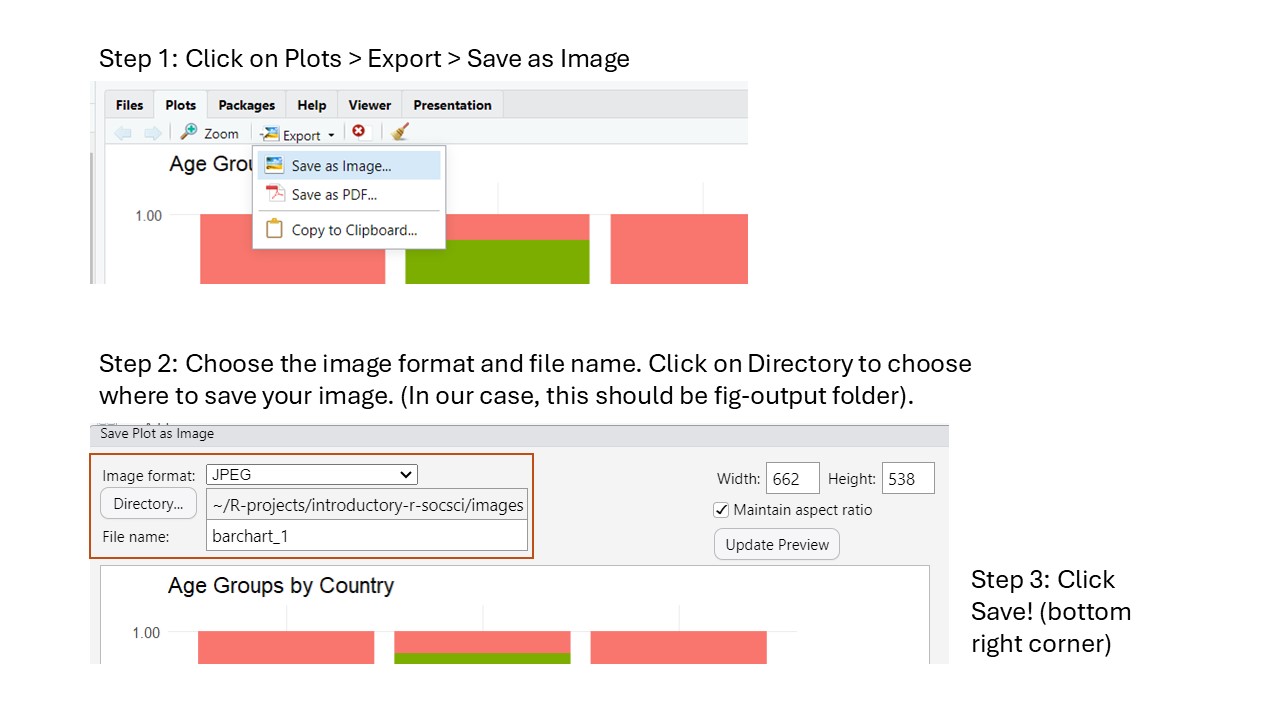Image resolution: width=1280 pixels, height=720 pixels.
Task: Switch to the Packages tab
Action: (x=246, y=105)
